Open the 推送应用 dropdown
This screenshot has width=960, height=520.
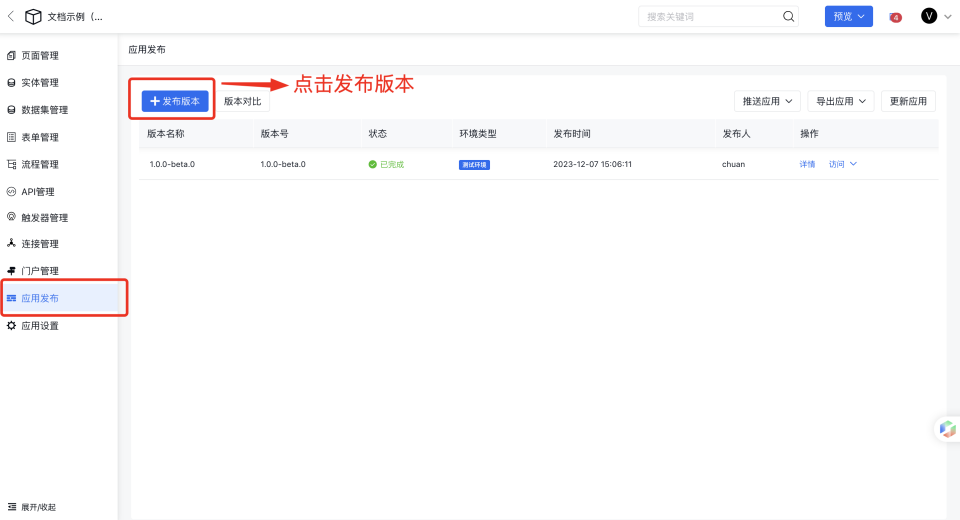(767, 101)
